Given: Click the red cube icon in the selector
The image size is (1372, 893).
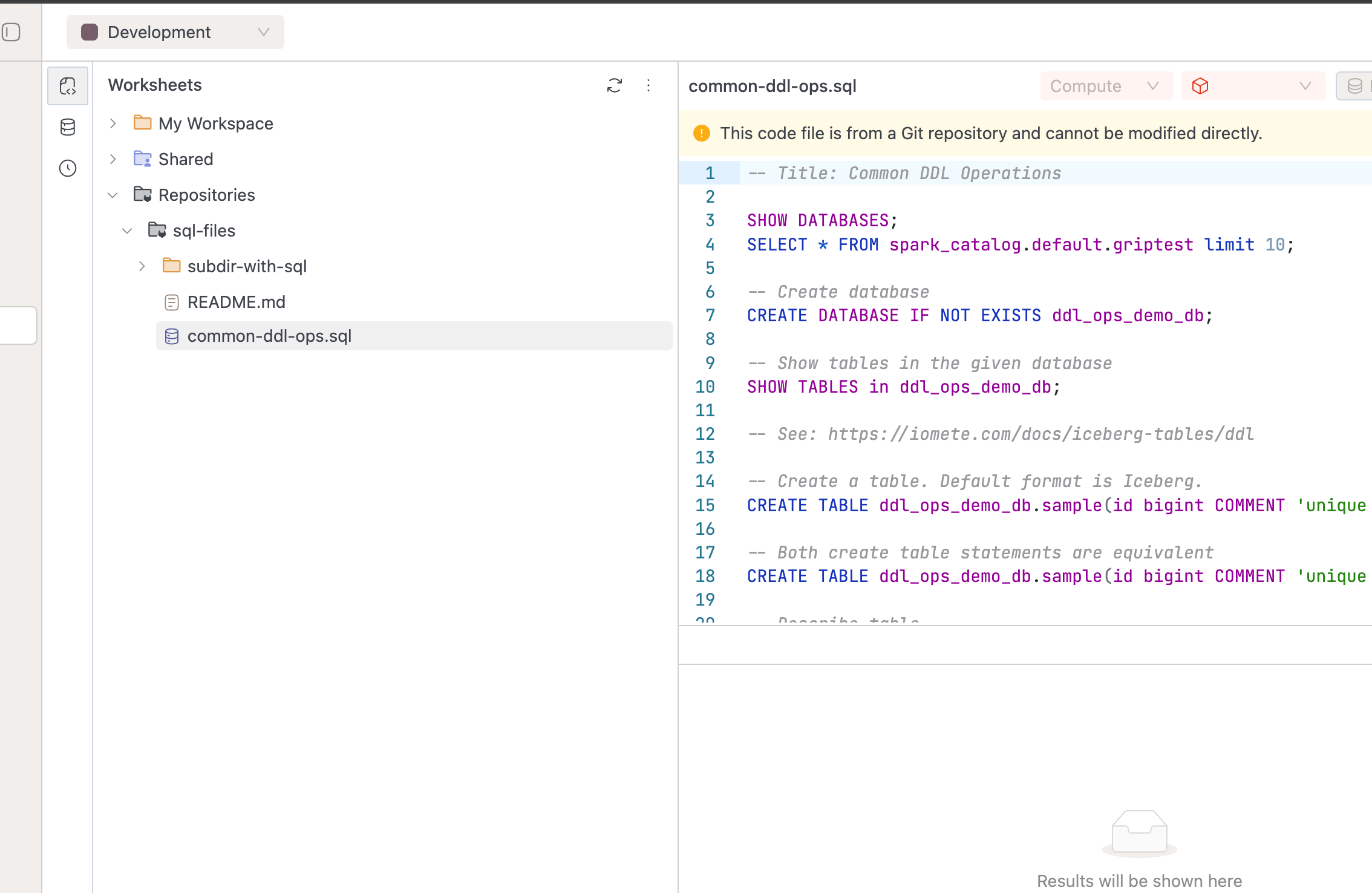Looking at the screenshot, I should [1200, 86].
